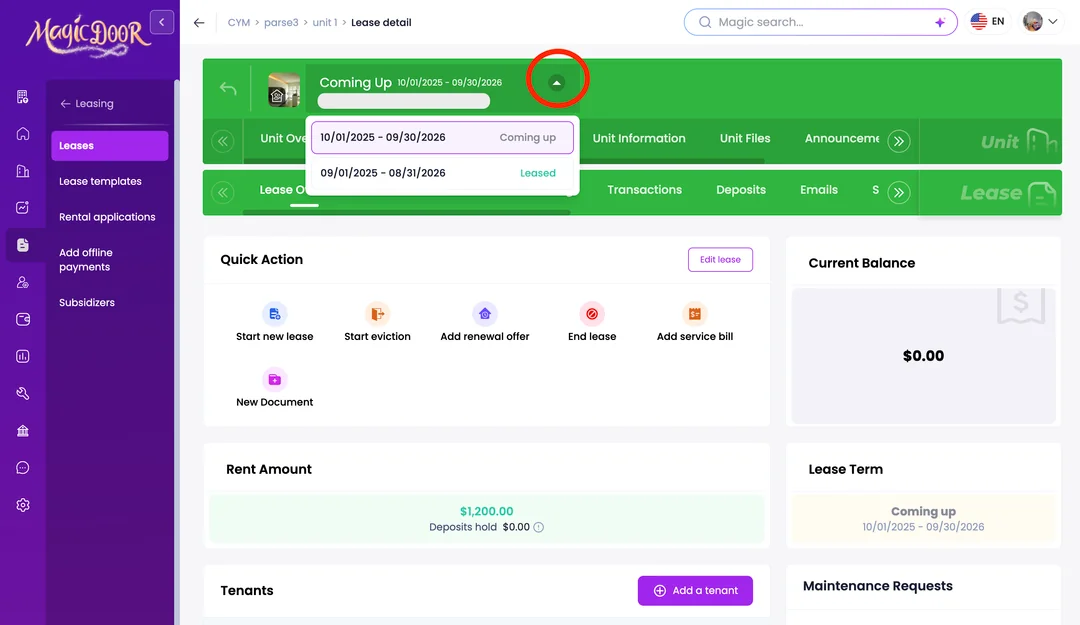The width and height of the screenshot is (1080, 625).
Task: Click the New Document icon
Action: pos(274,380)
